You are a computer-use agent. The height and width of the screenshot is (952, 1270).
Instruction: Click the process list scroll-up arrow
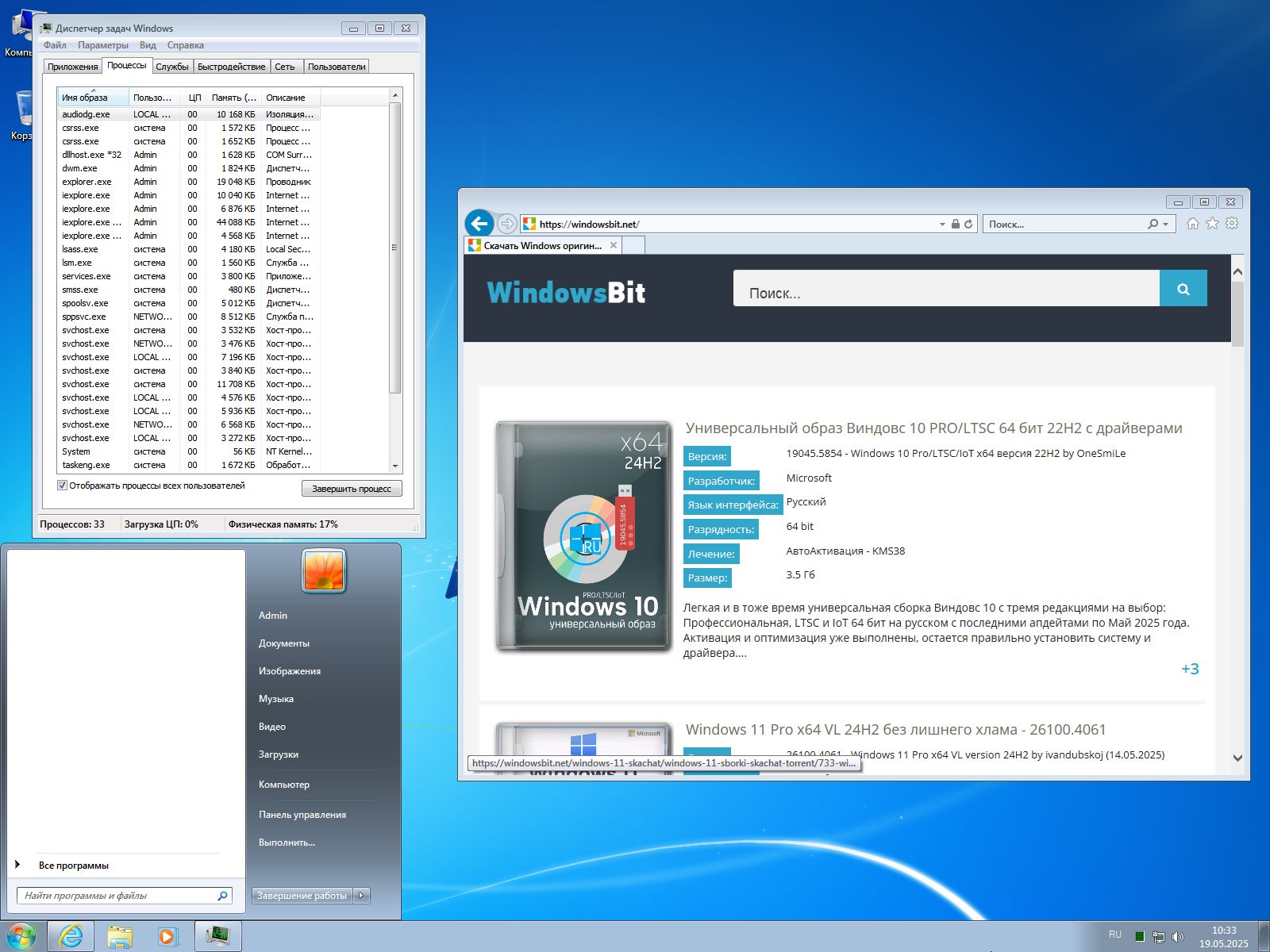395,95
